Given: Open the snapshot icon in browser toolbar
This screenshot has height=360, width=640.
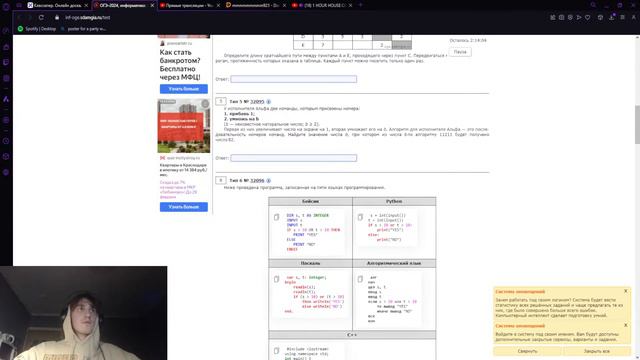Looking at the screenshot, I should [561, 18].
